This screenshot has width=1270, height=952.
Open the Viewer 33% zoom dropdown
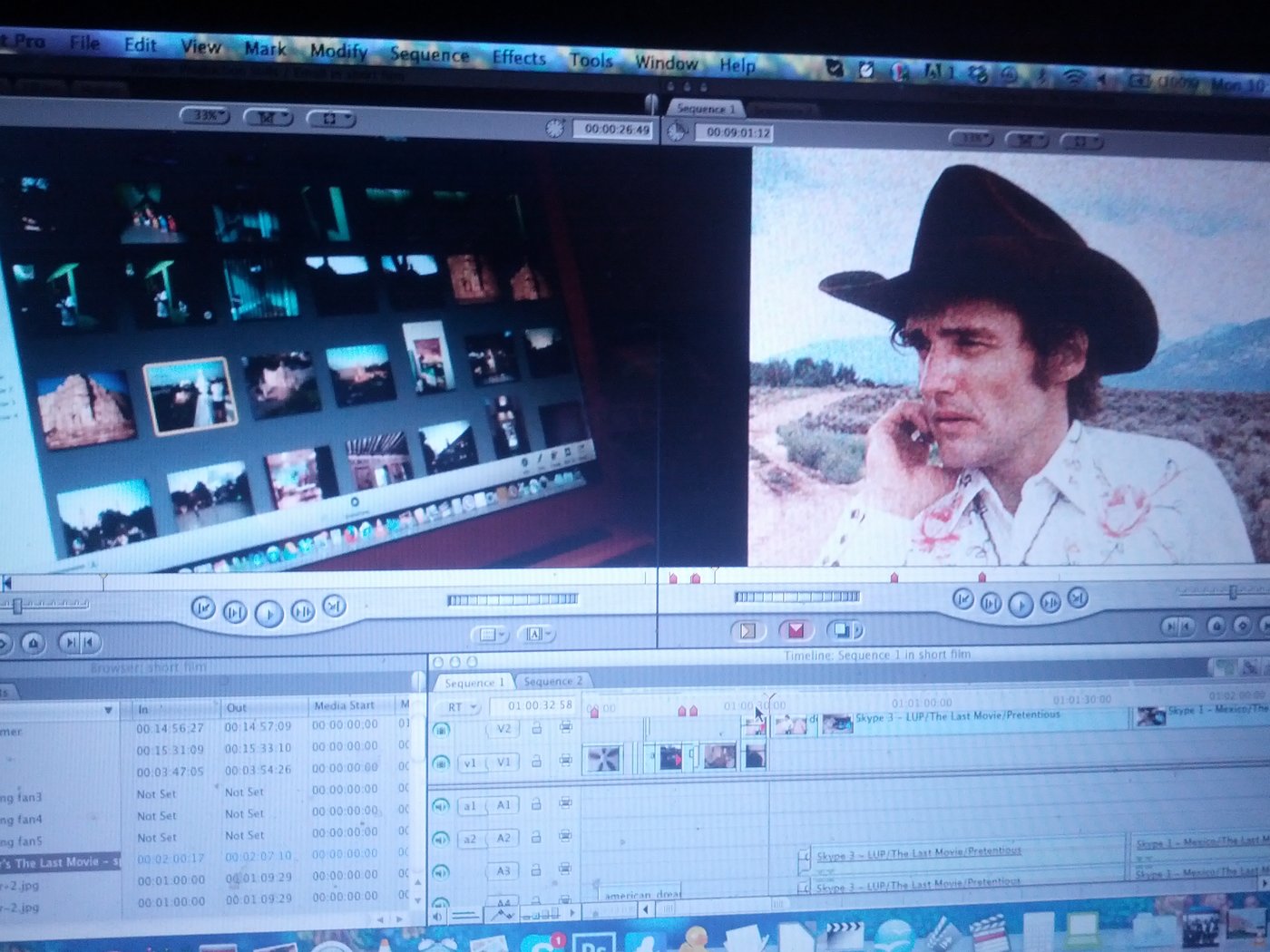205,115
